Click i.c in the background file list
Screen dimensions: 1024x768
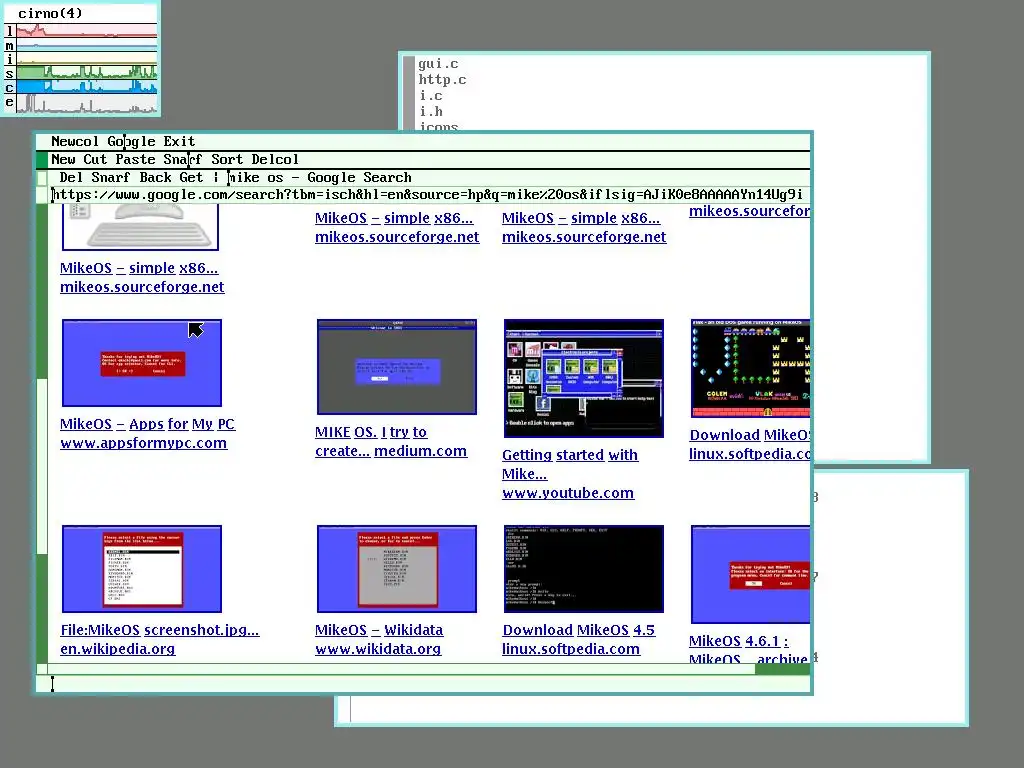pos(430,96)
